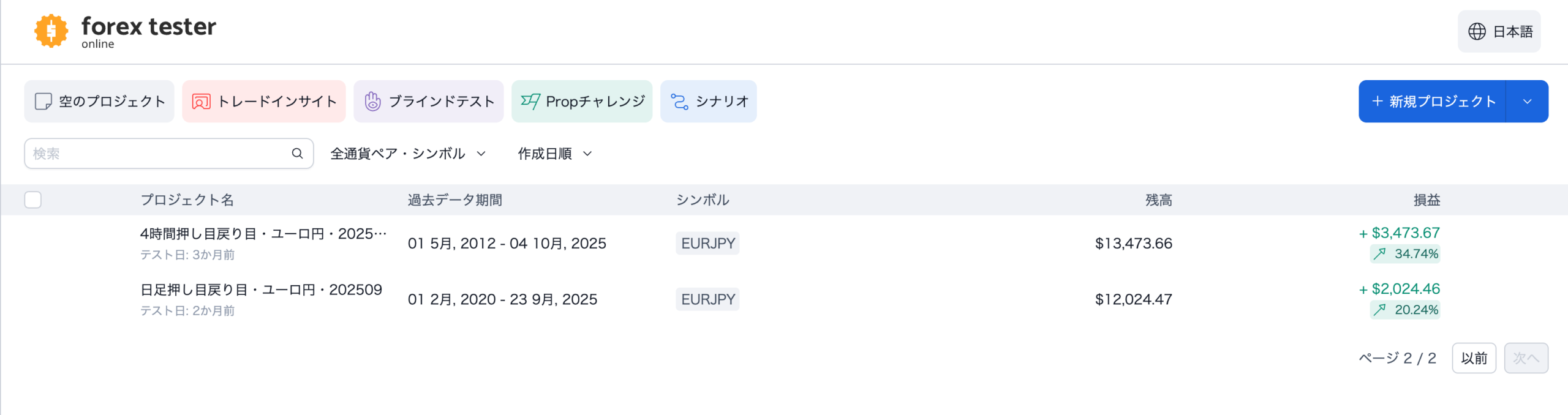Click the Forex Tester orange logo icon
1568x415 pixels.
(x=51, y=31)
